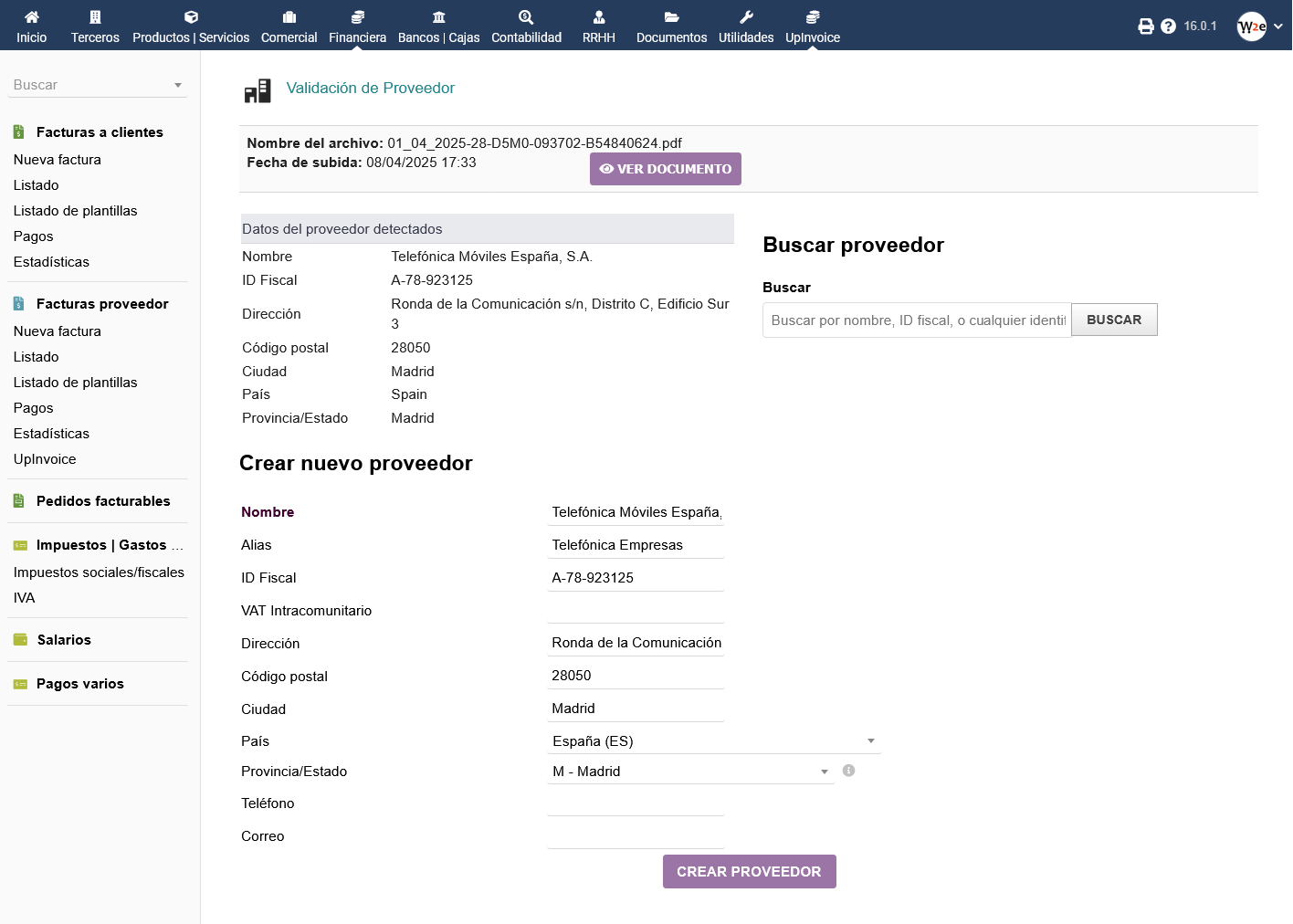Click the Nombre input in new provider form
The image size is (1293, 924).
[636, 512]
